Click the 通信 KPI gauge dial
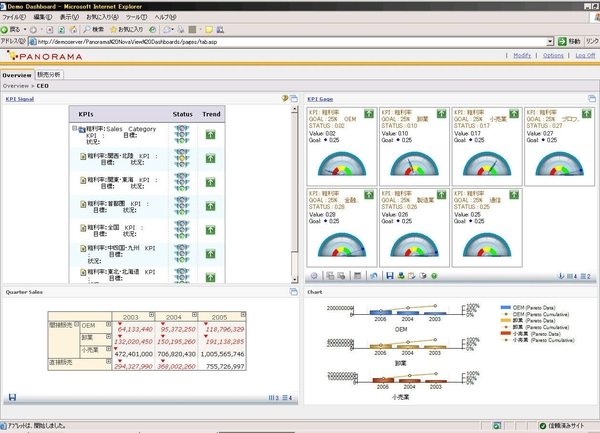Viewport: 600px width, 433px height. [487, 245]
